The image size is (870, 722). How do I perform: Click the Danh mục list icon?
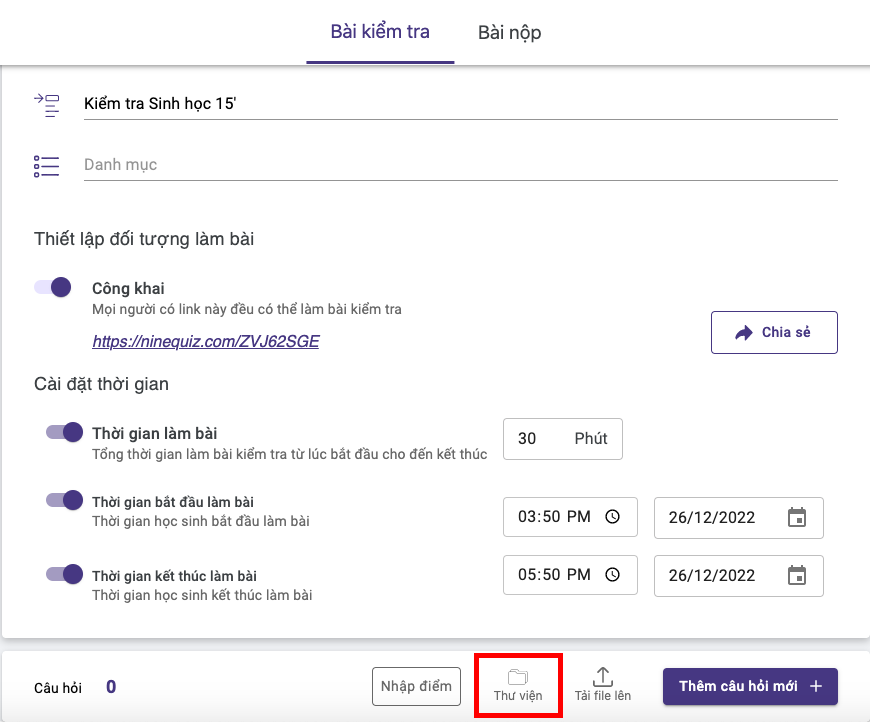46,165
